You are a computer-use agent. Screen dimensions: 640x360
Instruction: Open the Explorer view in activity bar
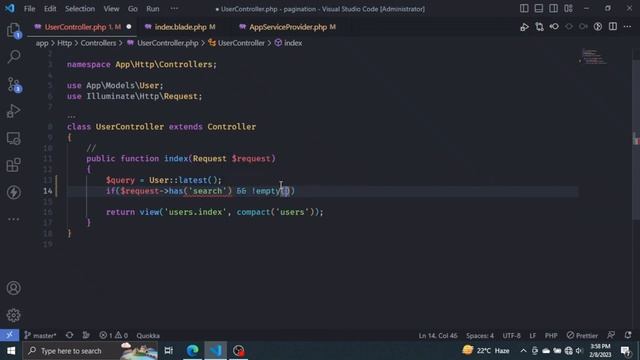tap(13, 30)
